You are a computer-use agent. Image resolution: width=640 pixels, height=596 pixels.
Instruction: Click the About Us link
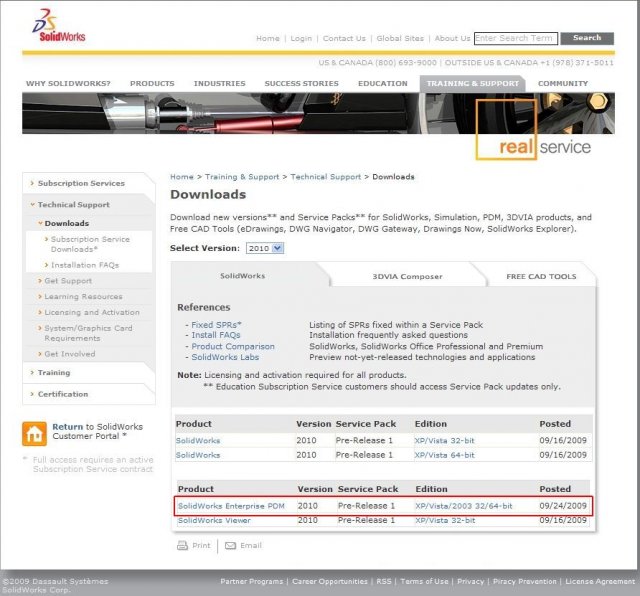click(x=452, y=38)
